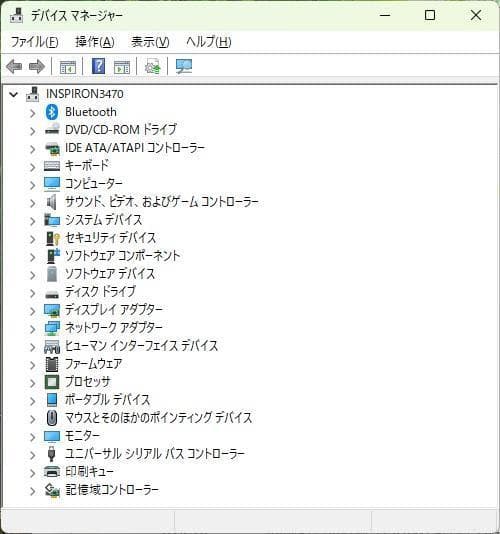This screenshot has height=534, width=500.
Task: Select ヒューマン インターフェイス デバイス label
Action: coord(141,346)
